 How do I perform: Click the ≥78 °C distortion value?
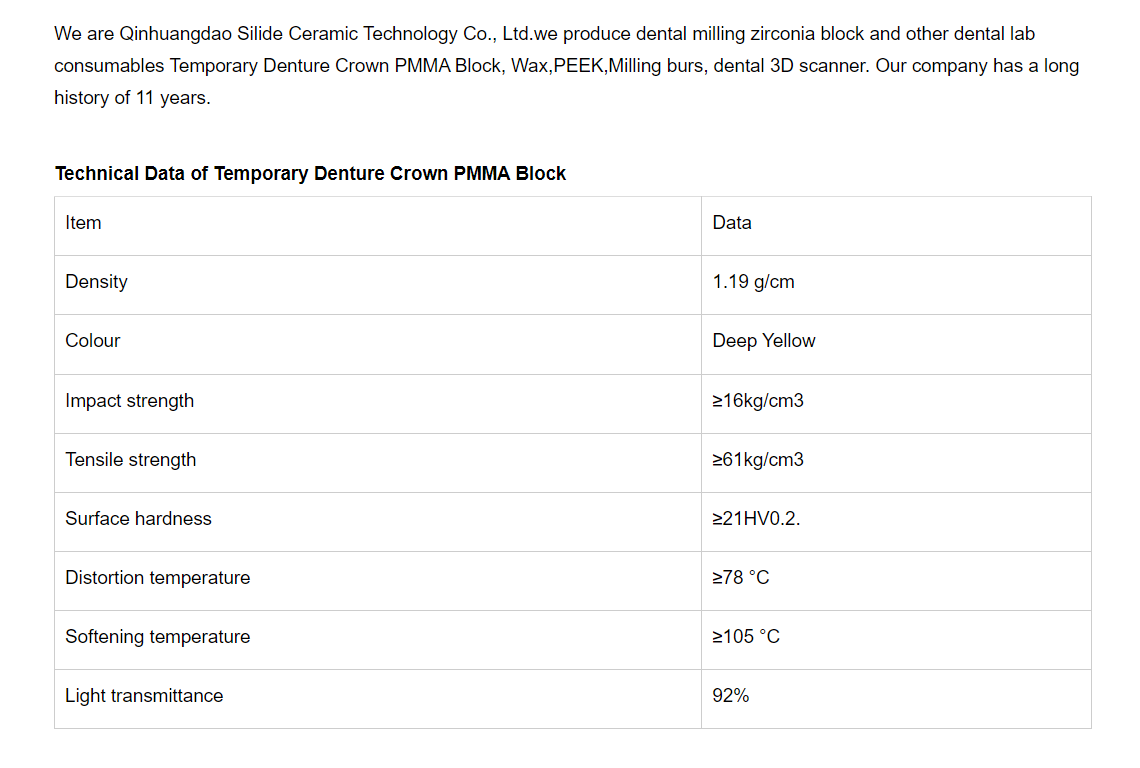click(741, 578)
